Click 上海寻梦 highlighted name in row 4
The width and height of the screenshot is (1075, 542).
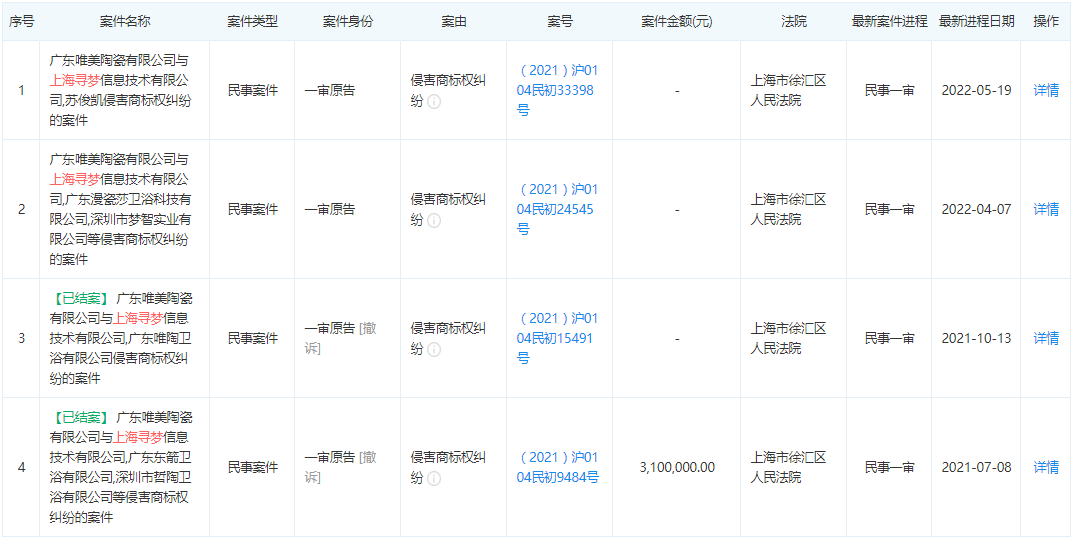(138, 437)
